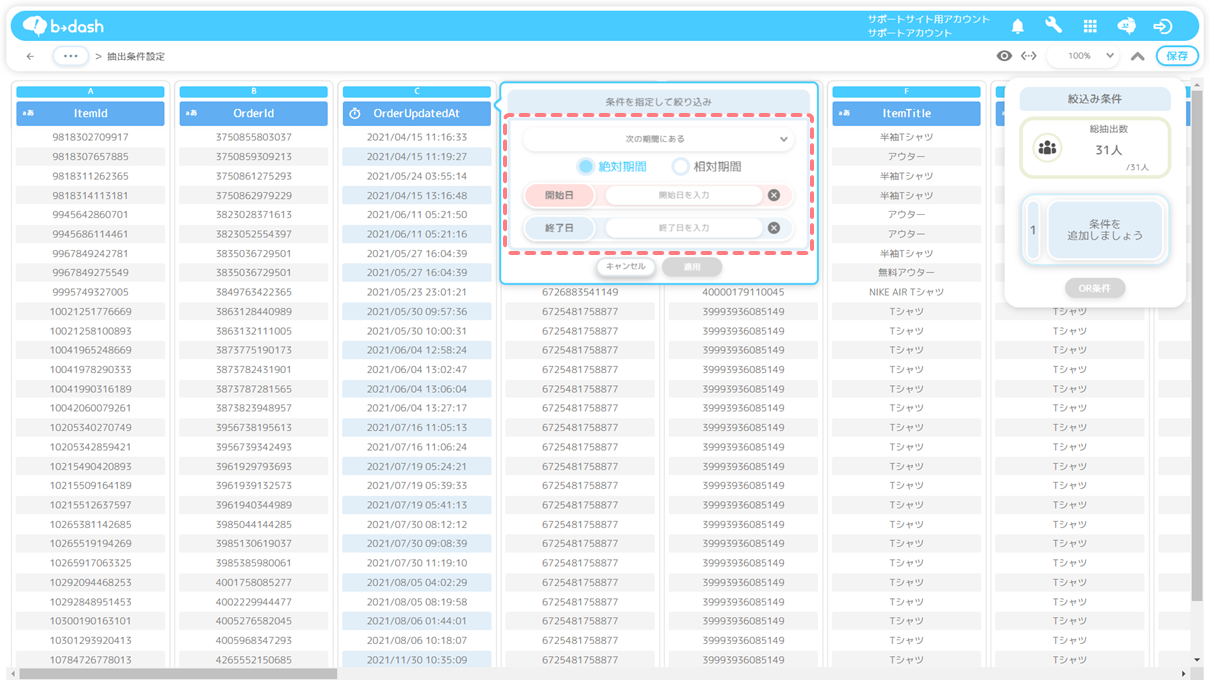Toggle the eye preview icon
This screenshot has height=680, width=1210.
point(1004,56)
